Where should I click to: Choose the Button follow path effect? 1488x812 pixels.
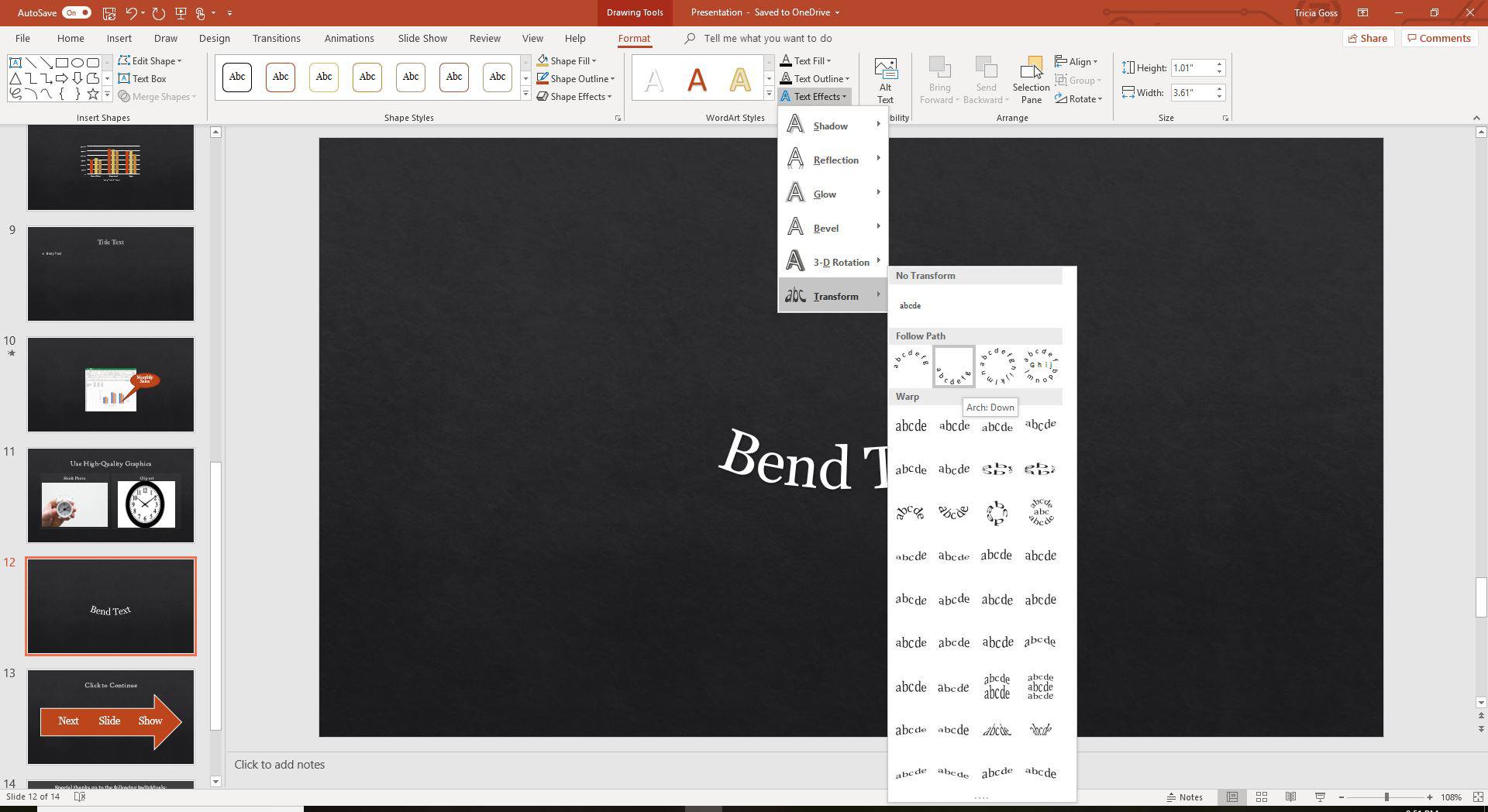1040,366
